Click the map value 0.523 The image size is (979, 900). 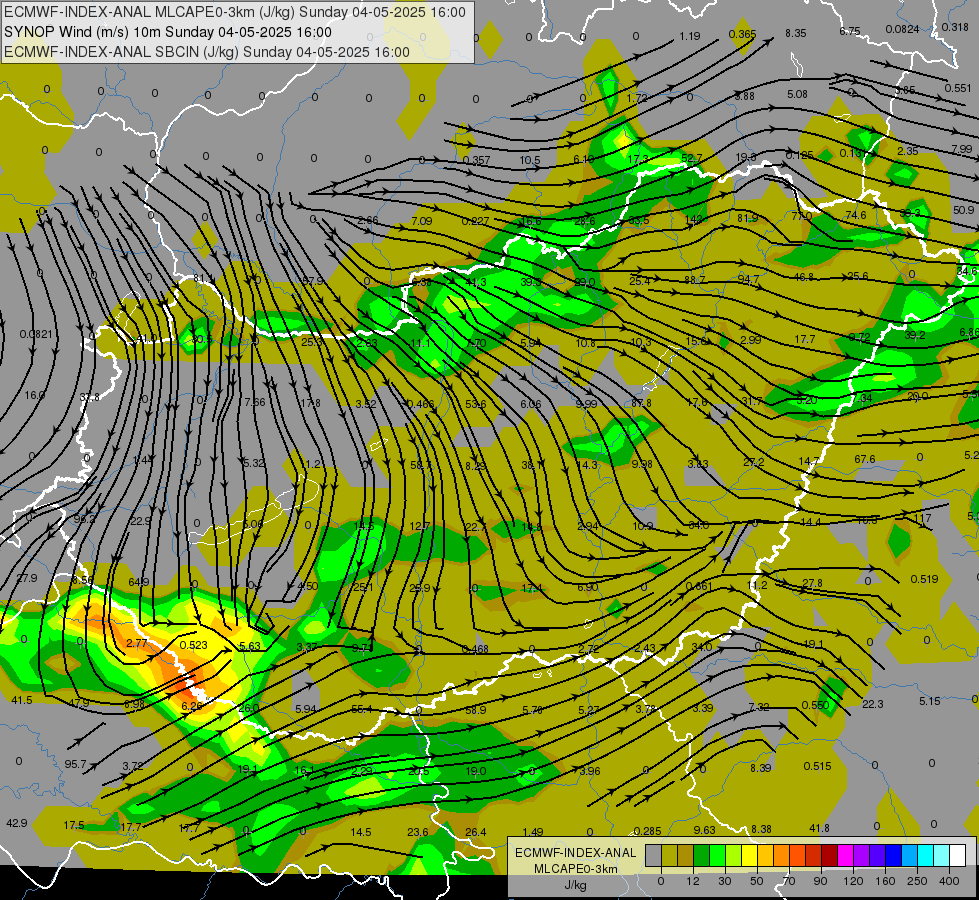click(x=193, y=645)
